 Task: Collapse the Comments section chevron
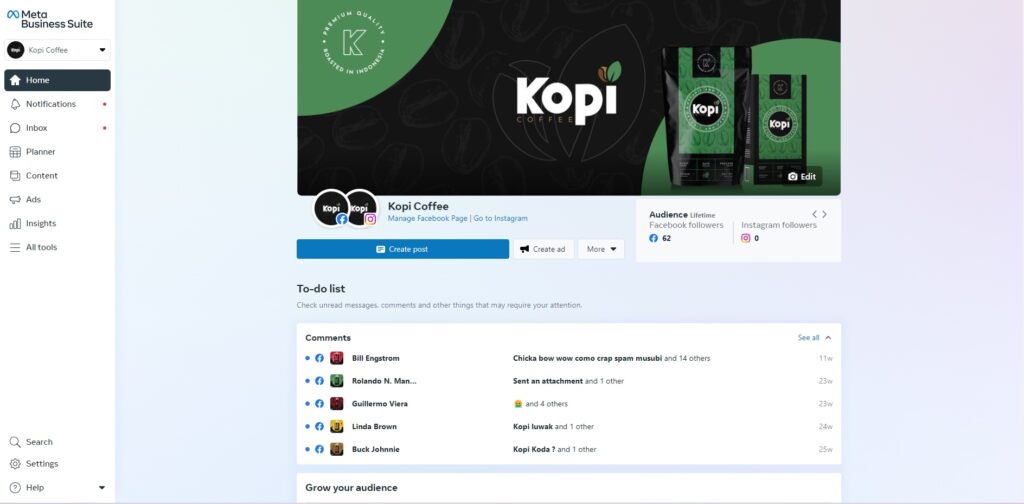point(828,338)
